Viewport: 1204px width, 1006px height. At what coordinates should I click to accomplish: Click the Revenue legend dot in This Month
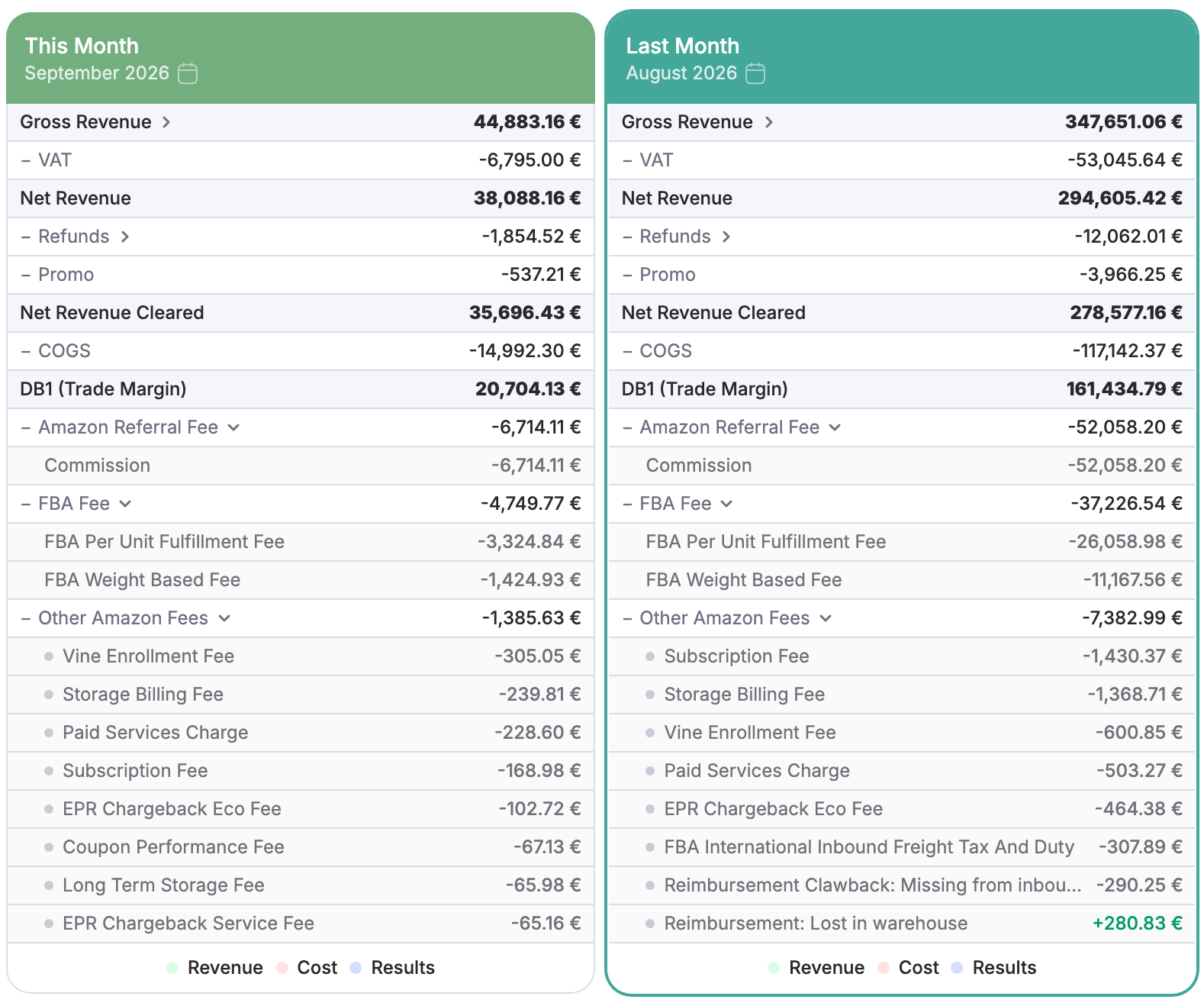coord(172,968)
